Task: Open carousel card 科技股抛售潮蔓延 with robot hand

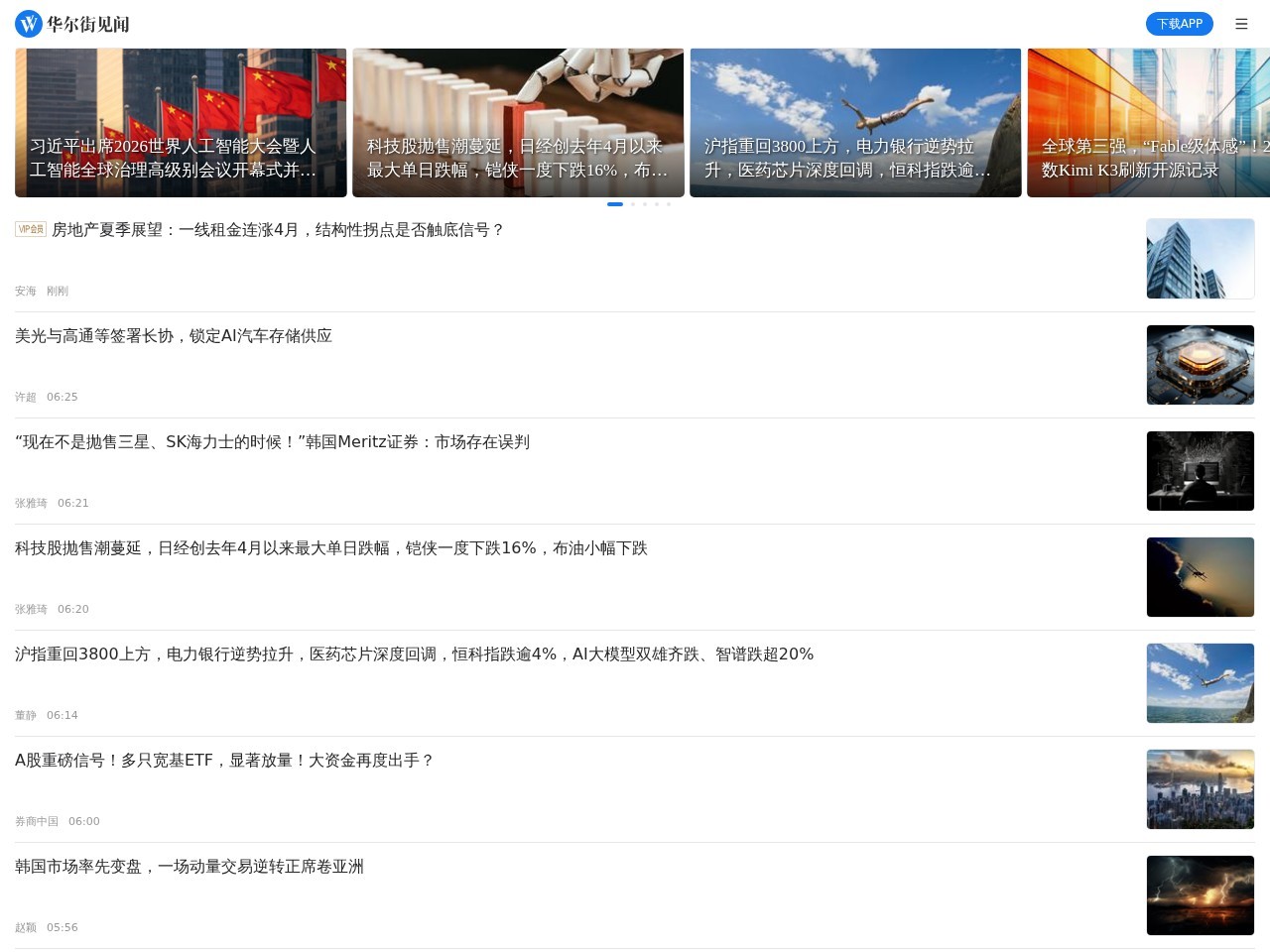Action: pos(518,123)
